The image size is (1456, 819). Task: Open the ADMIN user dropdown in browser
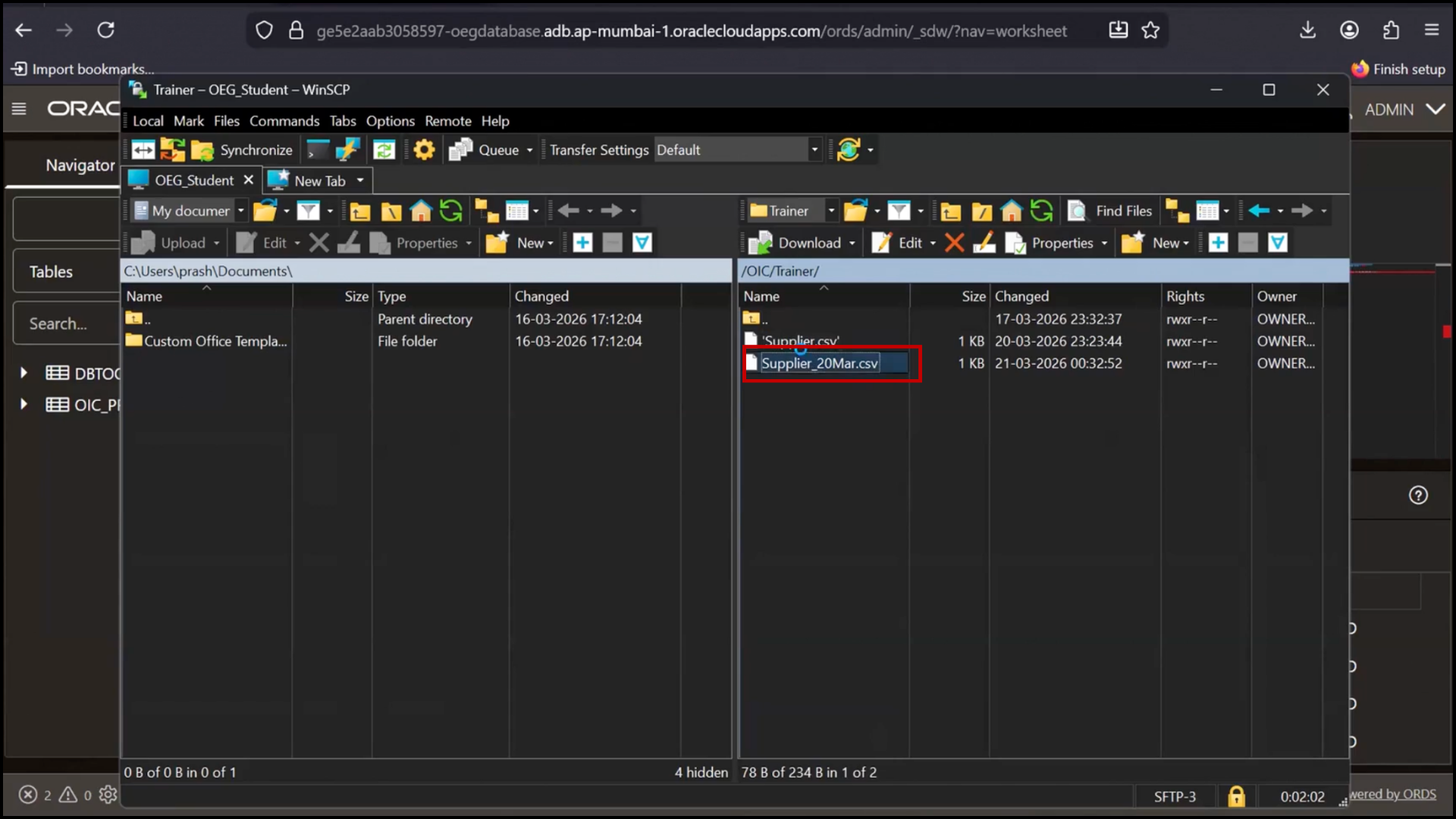[x=1404, y=109]
